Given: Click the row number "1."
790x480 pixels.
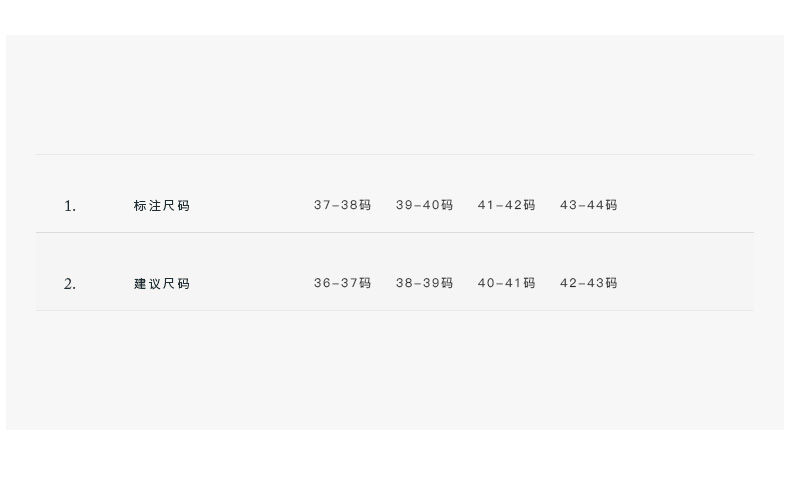Looking at the screenshot, I should (70, 206).
